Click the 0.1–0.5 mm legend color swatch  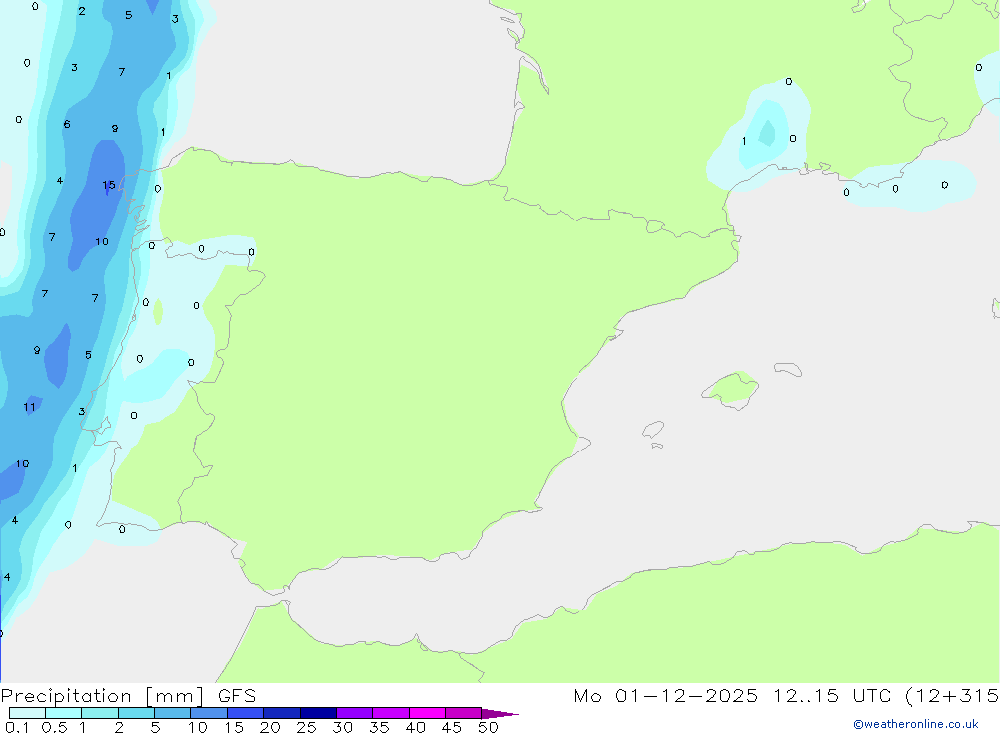click(27, 713)
